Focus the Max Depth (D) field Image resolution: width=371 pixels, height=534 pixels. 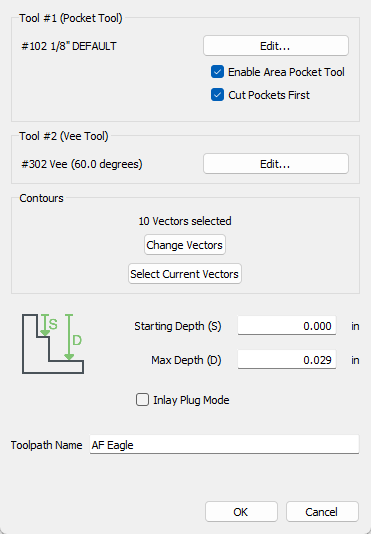[x=287, y=360]
